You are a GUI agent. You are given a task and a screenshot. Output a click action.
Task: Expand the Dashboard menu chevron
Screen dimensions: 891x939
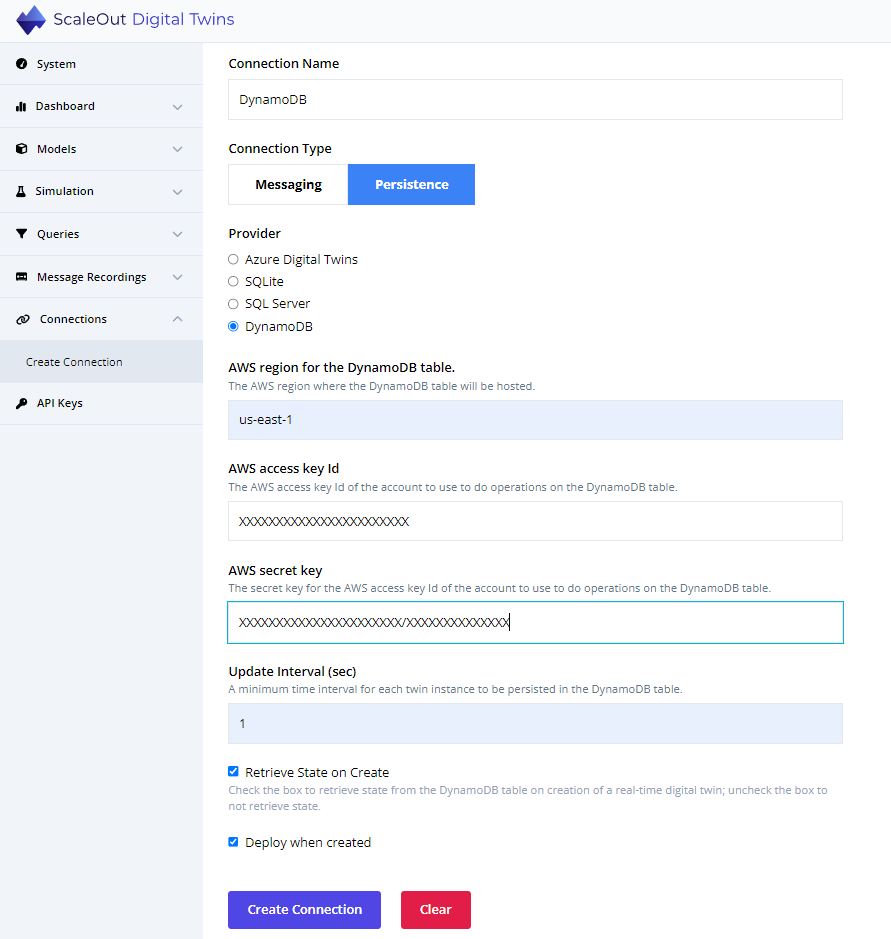177,107
